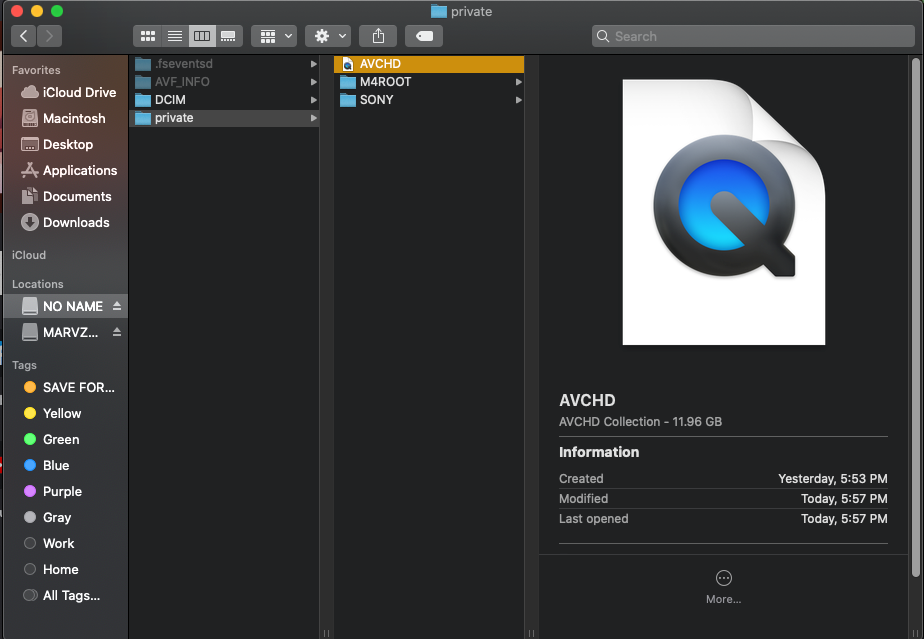Open Downloads in Favorites sidebar
The image size is (924, 639).
pyautogui.click(x=75, y=222)
